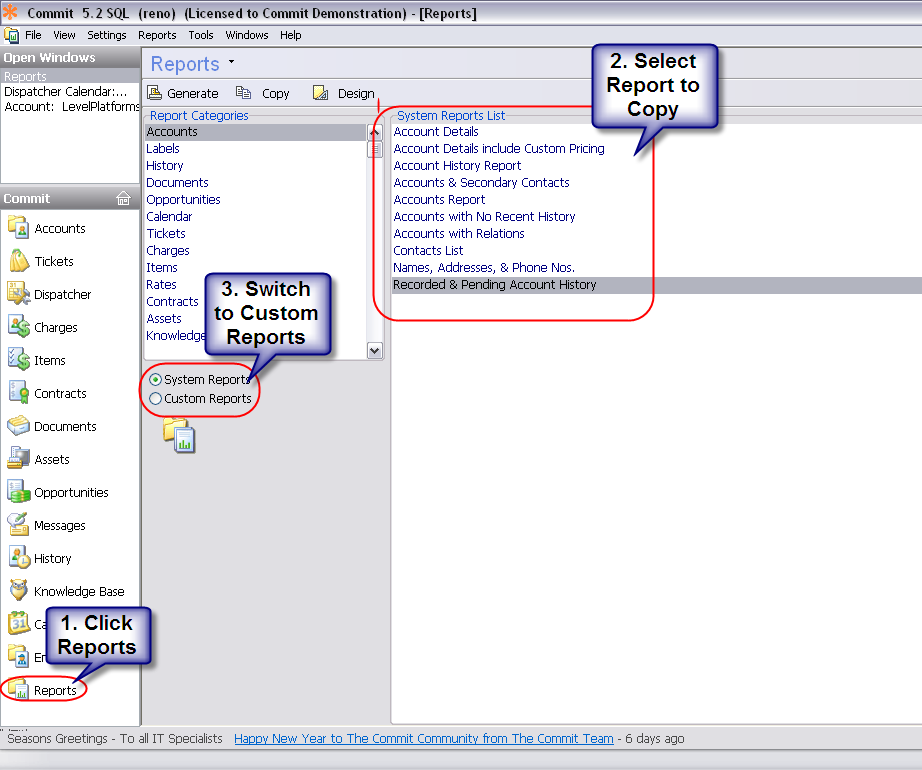
Task: Click the report folder icon below radio buttons
Action: [x=179, y=435]
